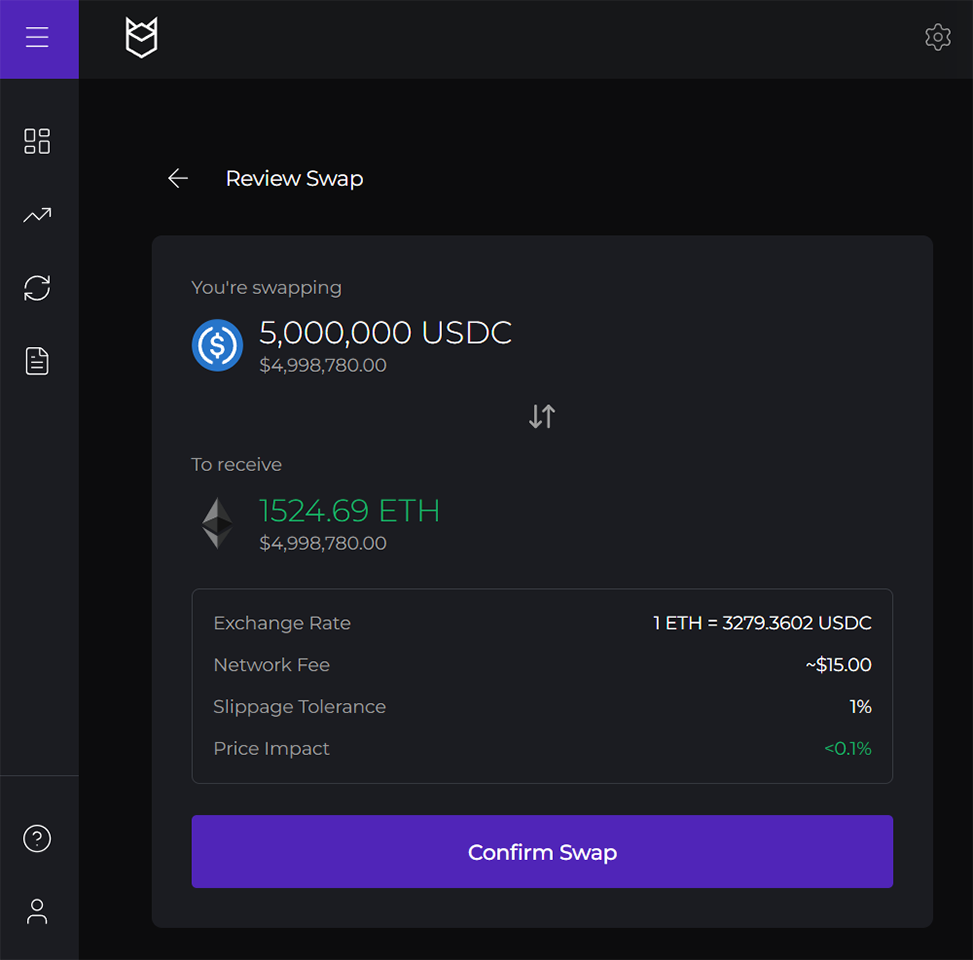
Task: Open the document history icon
Action: (x=37, y=361)
